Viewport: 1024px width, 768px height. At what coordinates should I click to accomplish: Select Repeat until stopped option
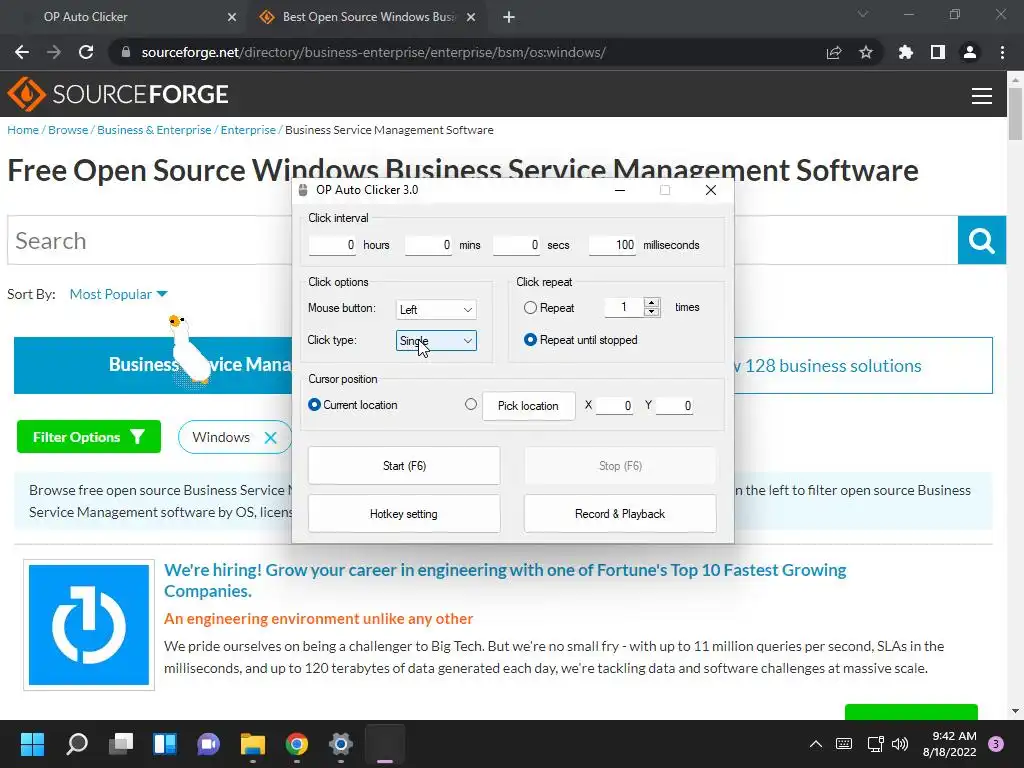point(530,340)
